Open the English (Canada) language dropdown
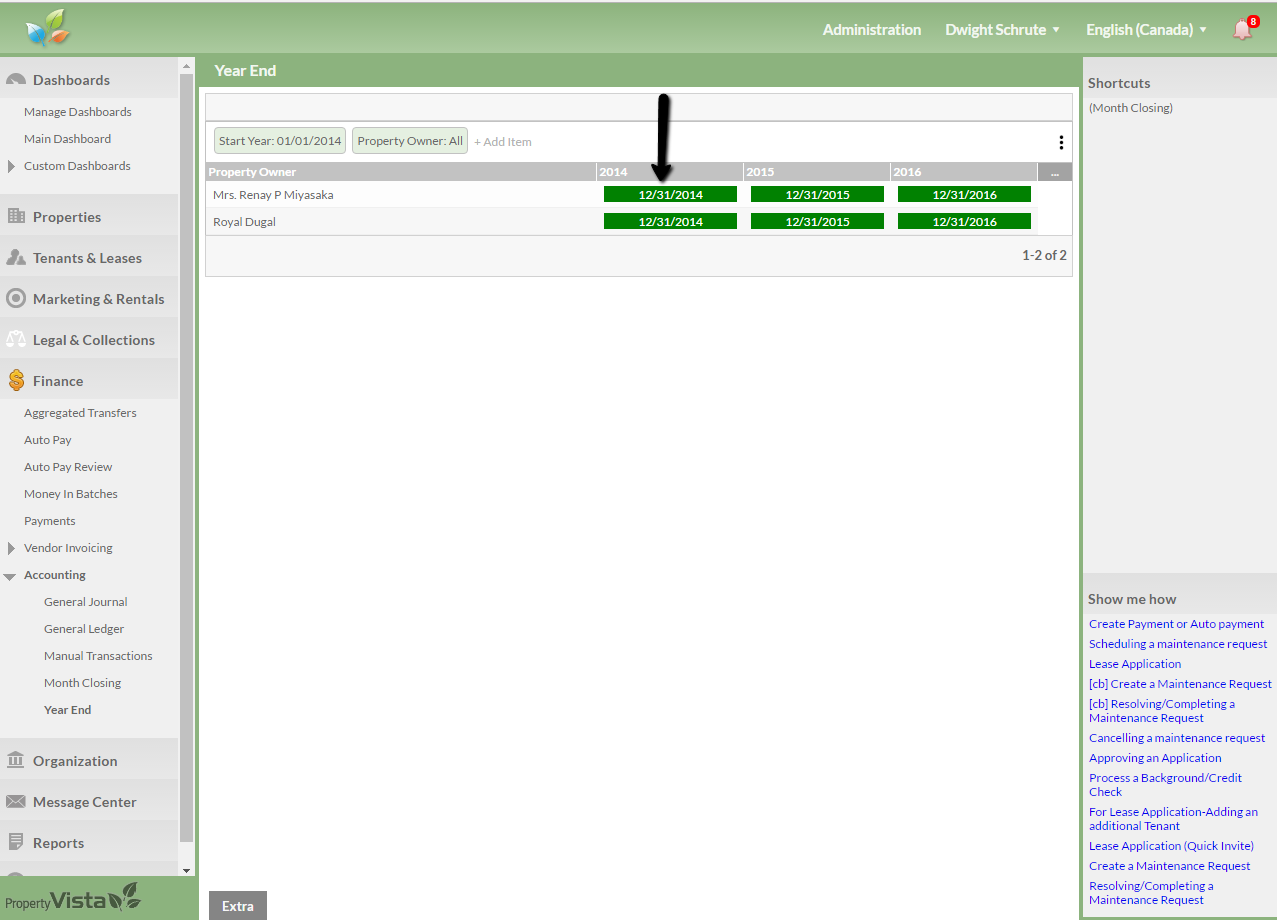This screenshot has width=1277, height=920. coord(1146,30)
